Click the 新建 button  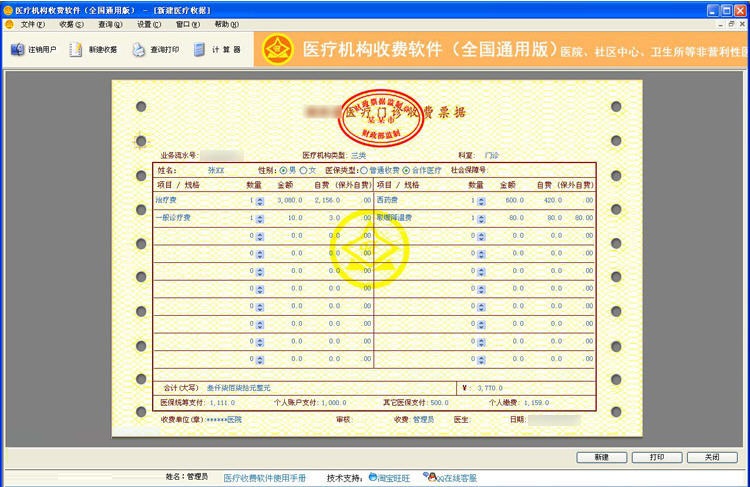601,457
